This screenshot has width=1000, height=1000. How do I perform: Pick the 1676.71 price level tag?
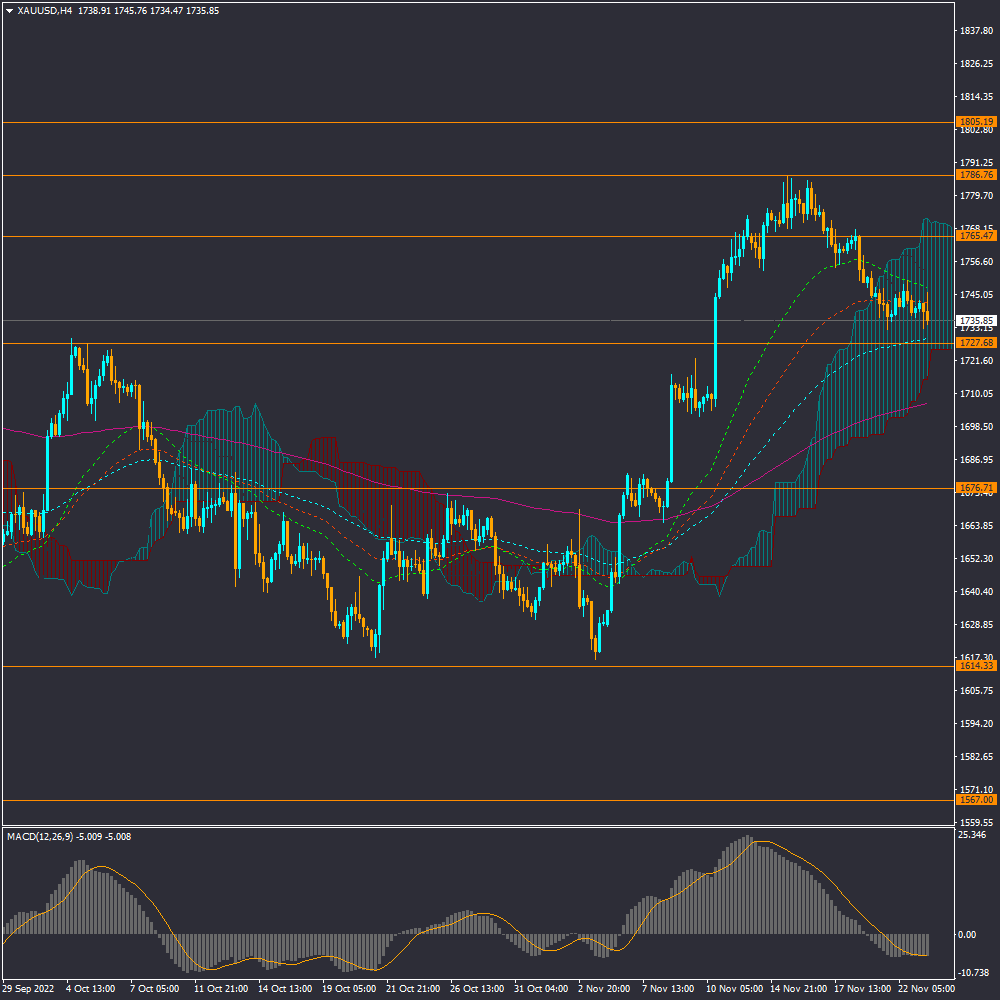tap(976, 488)
